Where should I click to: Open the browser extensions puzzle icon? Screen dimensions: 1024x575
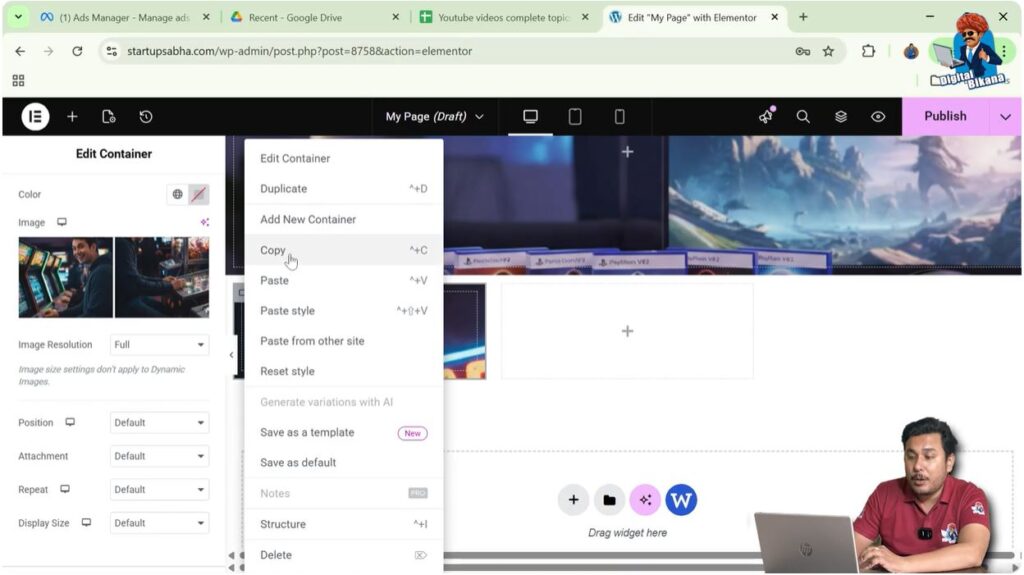(868, 51)
